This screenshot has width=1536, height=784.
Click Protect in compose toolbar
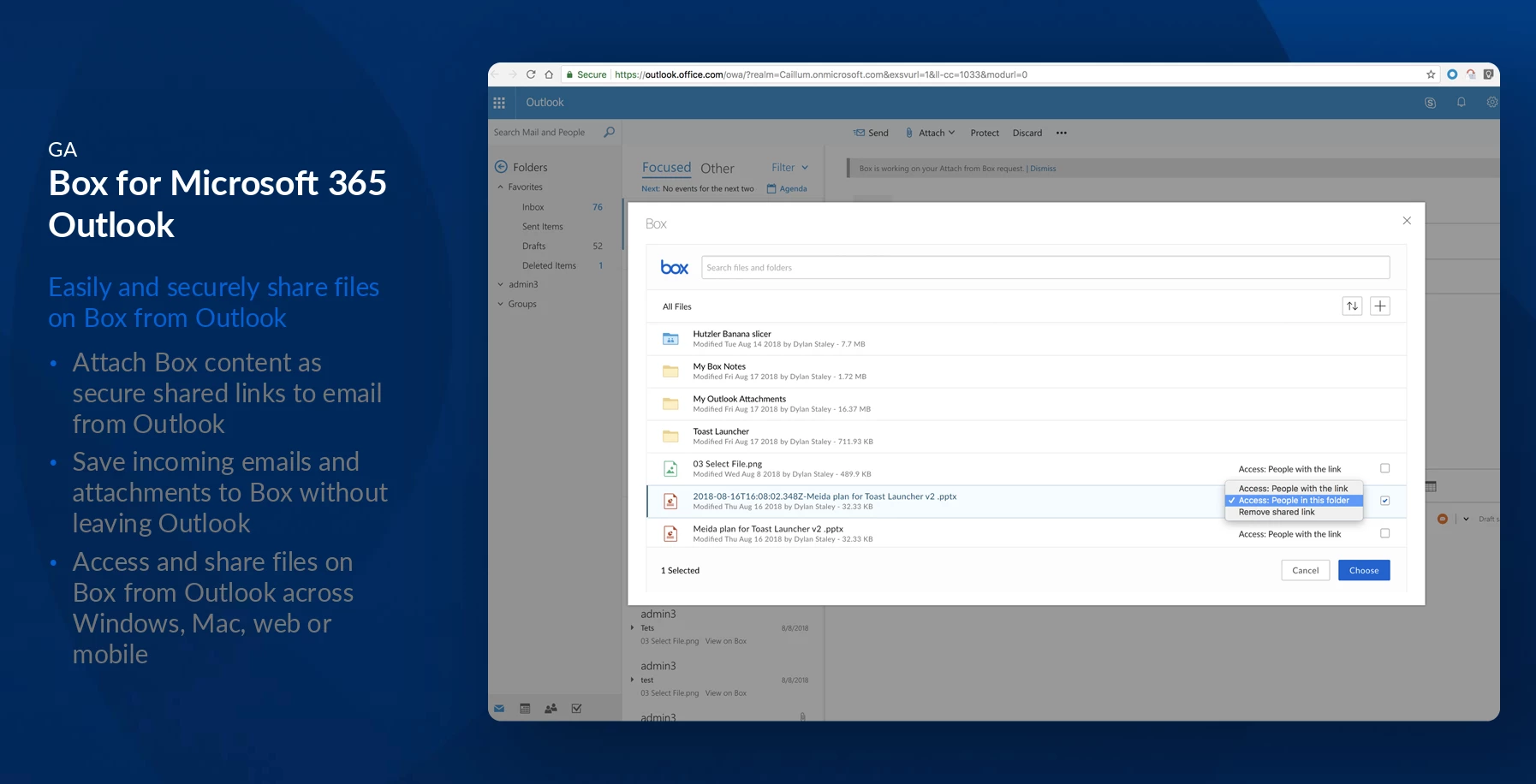pos(985,133)
